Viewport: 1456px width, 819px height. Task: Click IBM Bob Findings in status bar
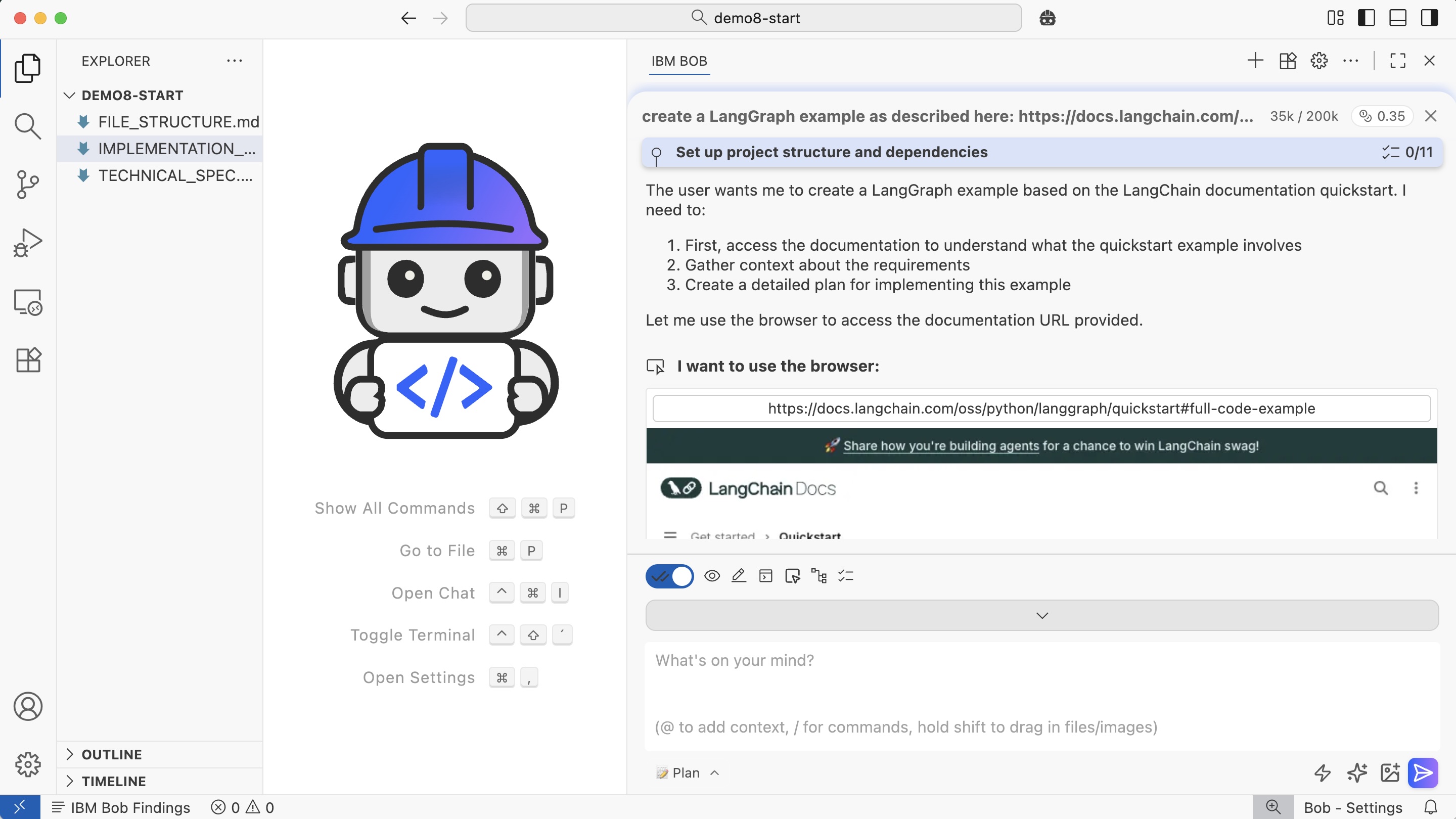coord(130,807)
